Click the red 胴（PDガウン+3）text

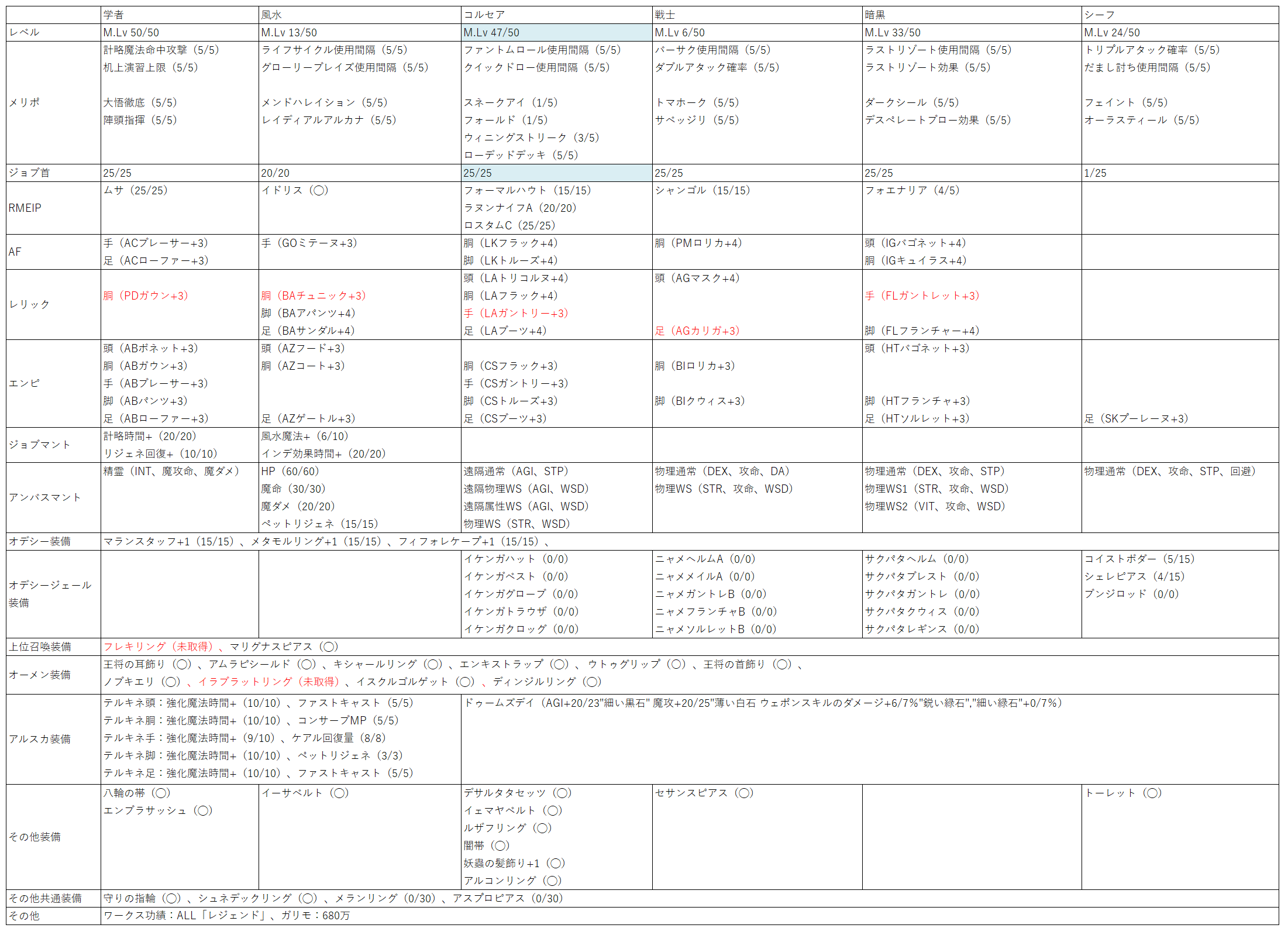(146, 295)
